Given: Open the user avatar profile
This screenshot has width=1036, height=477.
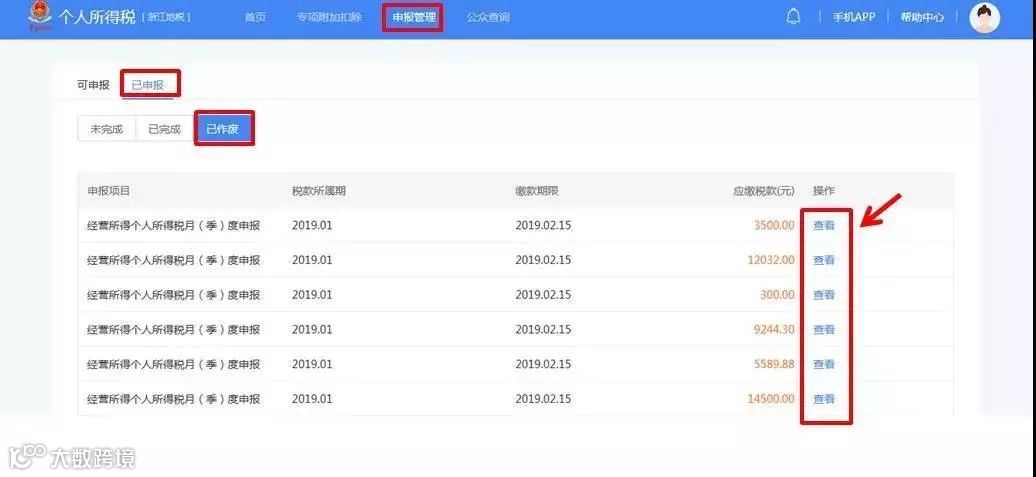Looking at the screenshot, I should (x=984, y=18).
